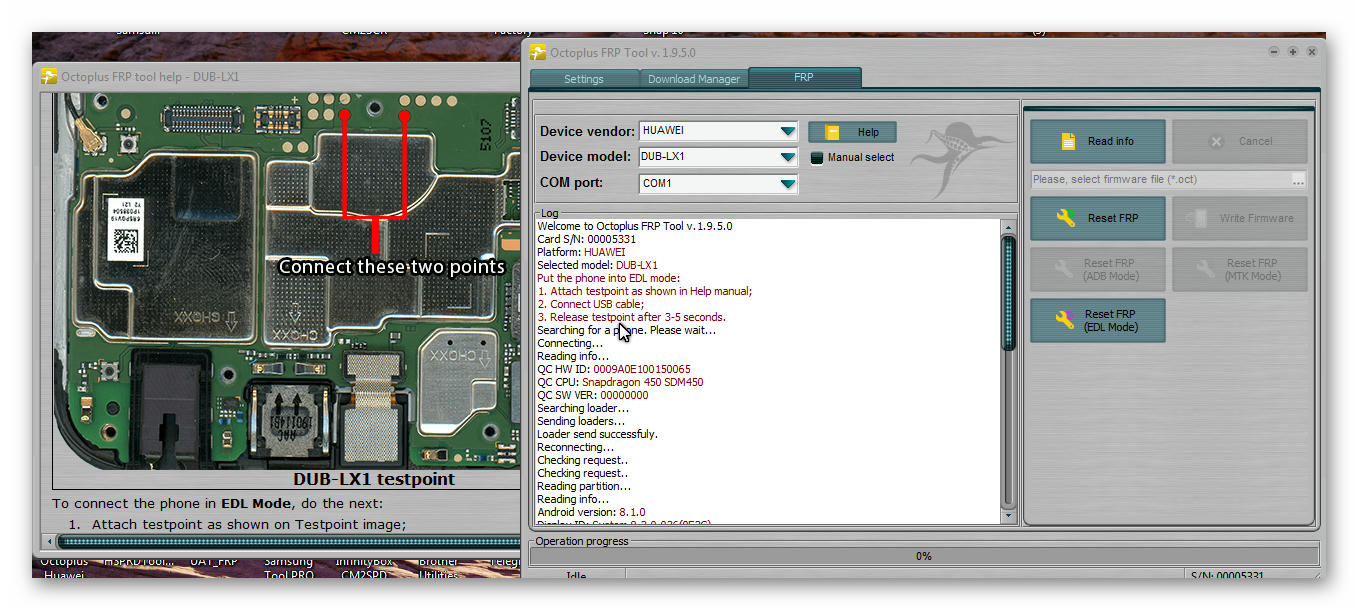Click 'Searching loader...' log line

(x=583, y=408)
